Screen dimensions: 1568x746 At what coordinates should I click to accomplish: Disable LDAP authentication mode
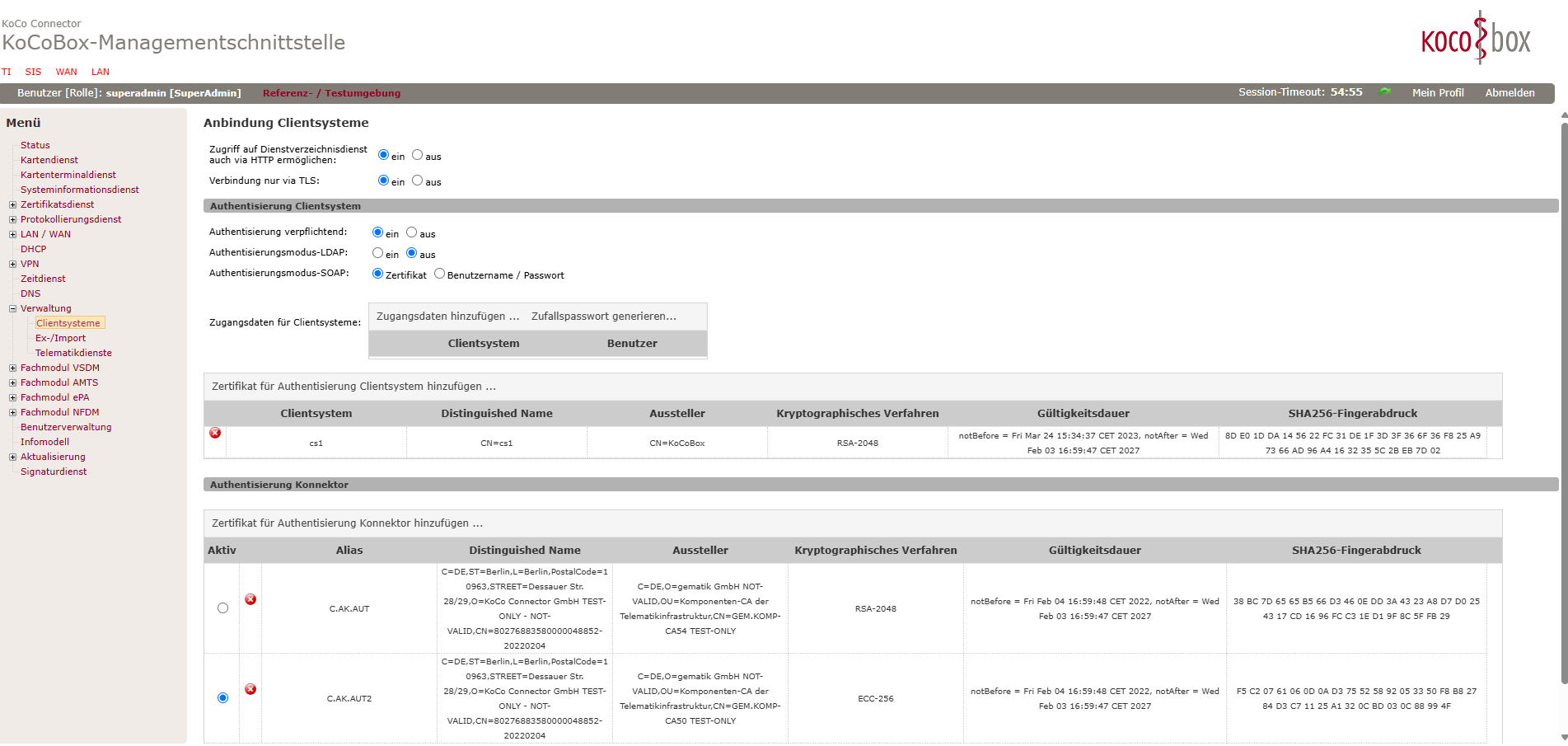(x=411, y=253)
